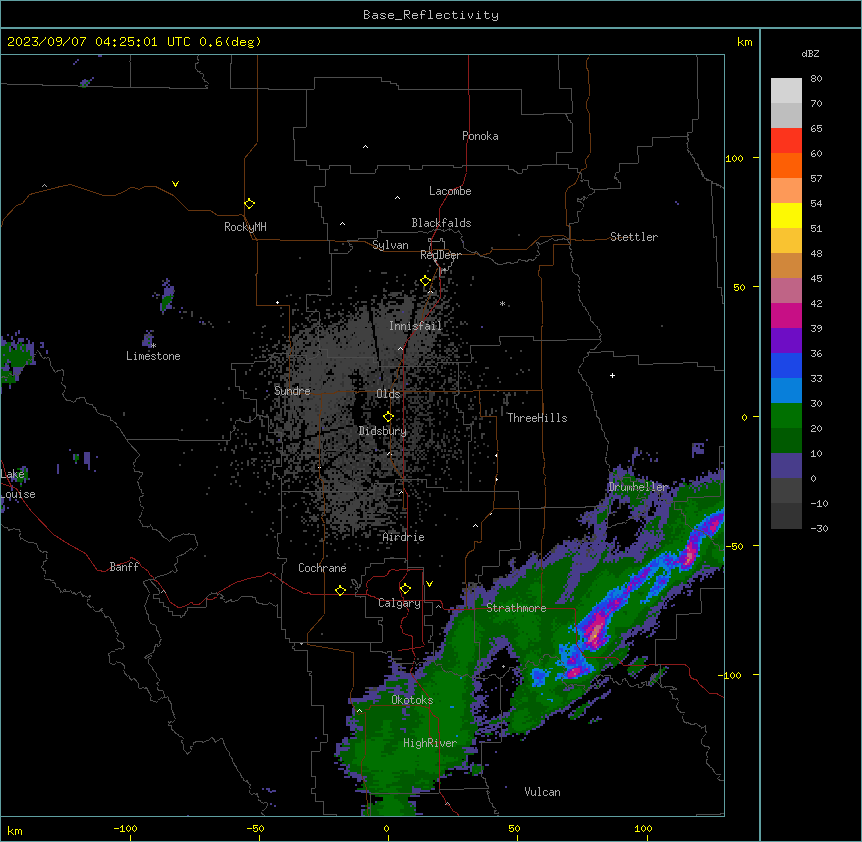Click the Strathmore town label
Viewport: 862px width, 842px height.
click(516, 608)
